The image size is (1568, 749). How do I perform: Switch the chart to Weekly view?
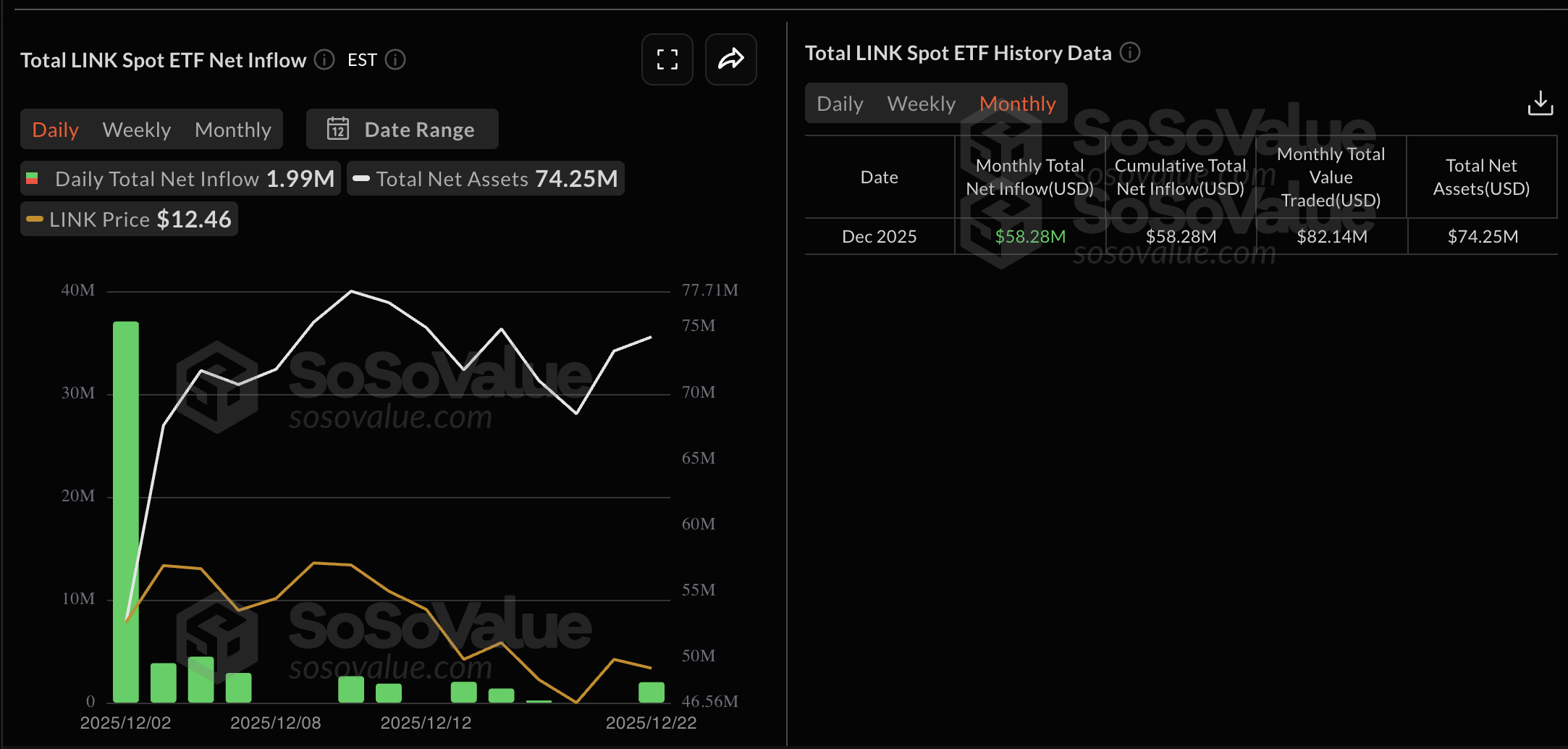(137, 129)
